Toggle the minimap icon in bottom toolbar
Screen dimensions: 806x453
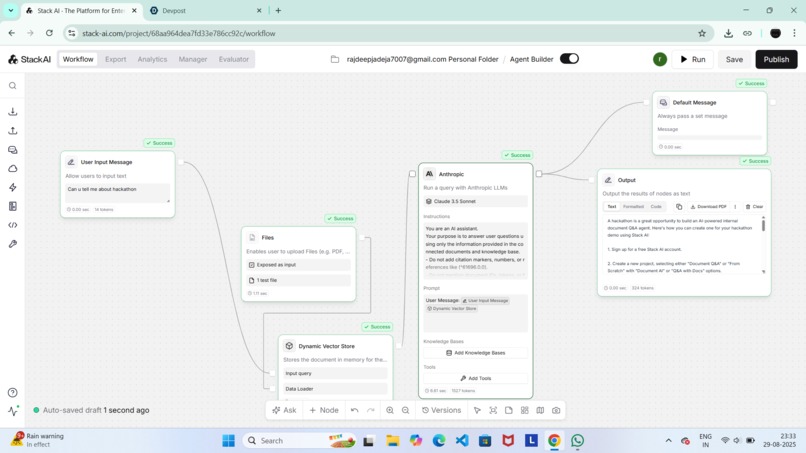pos(540,410)
